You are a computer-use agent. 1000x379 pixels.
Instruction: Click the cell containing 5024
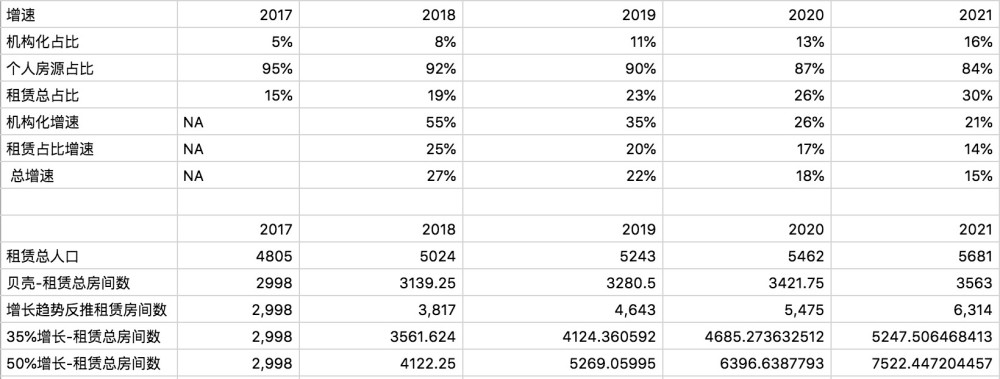pos(381,256)
